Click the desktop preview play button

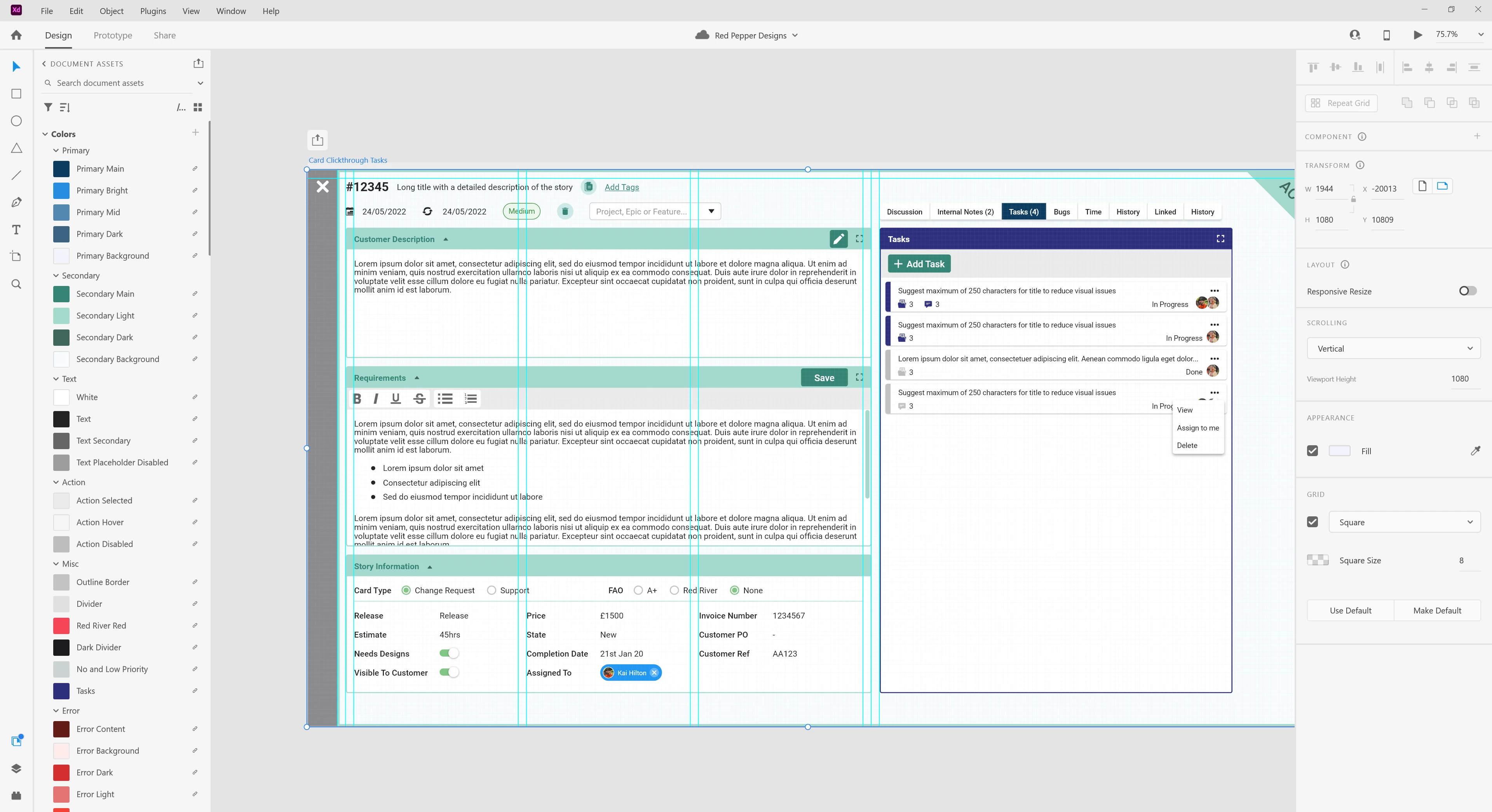coord(1417,35)
